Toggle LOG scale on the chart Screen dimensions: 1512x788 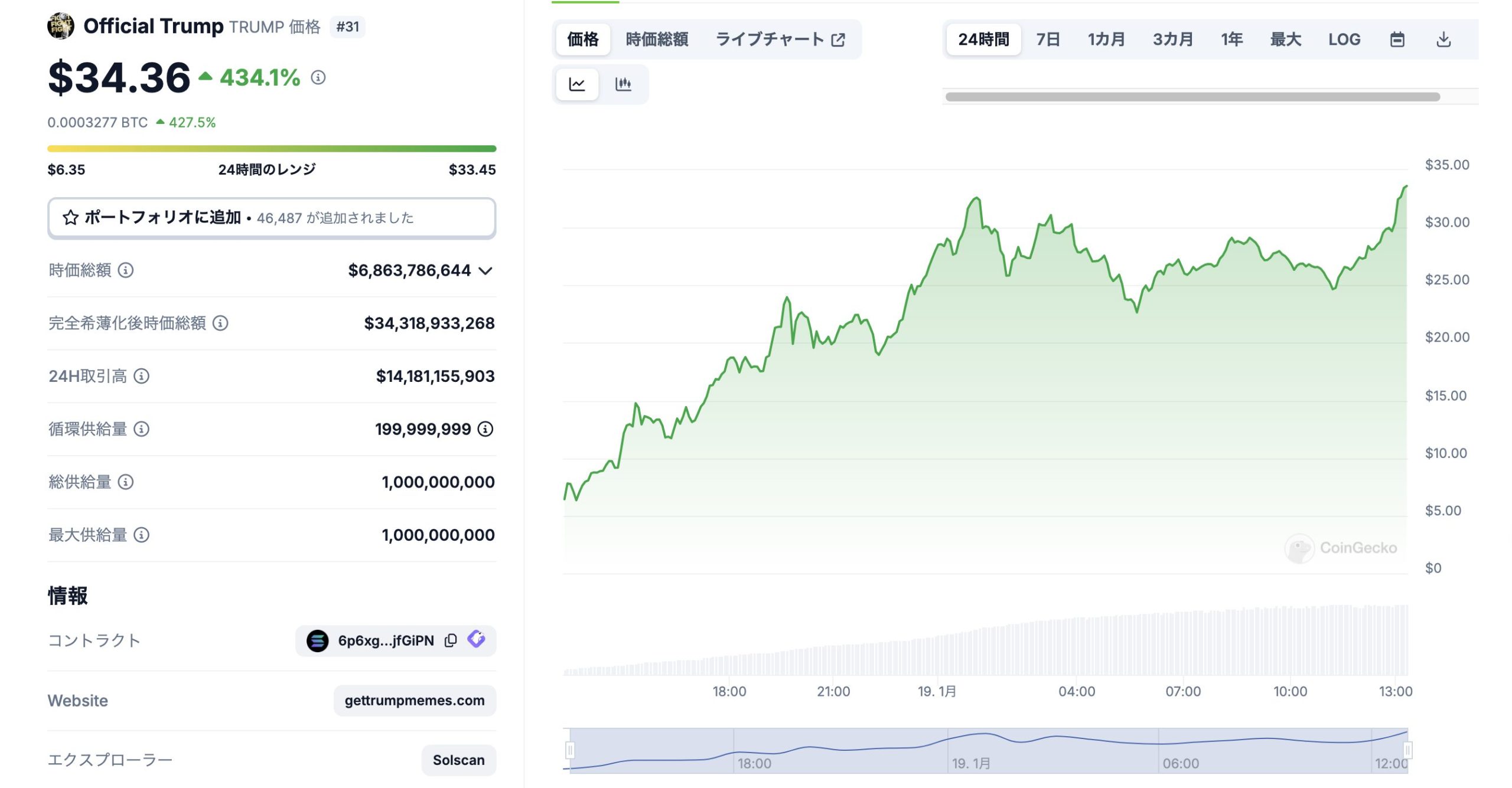(x=1344, y=40)
